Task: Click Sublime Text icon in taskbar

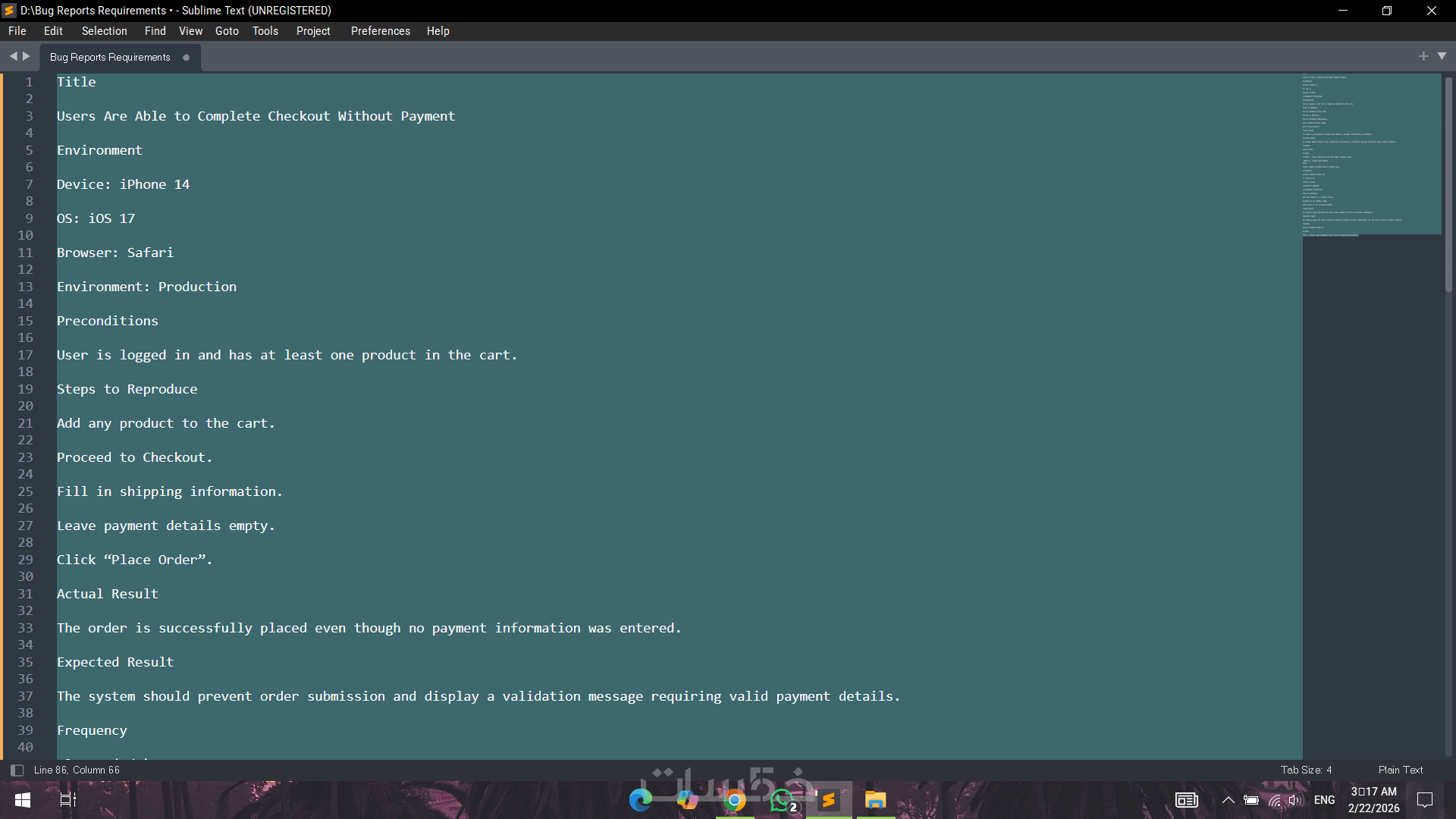Action: (x=829, y=800)
